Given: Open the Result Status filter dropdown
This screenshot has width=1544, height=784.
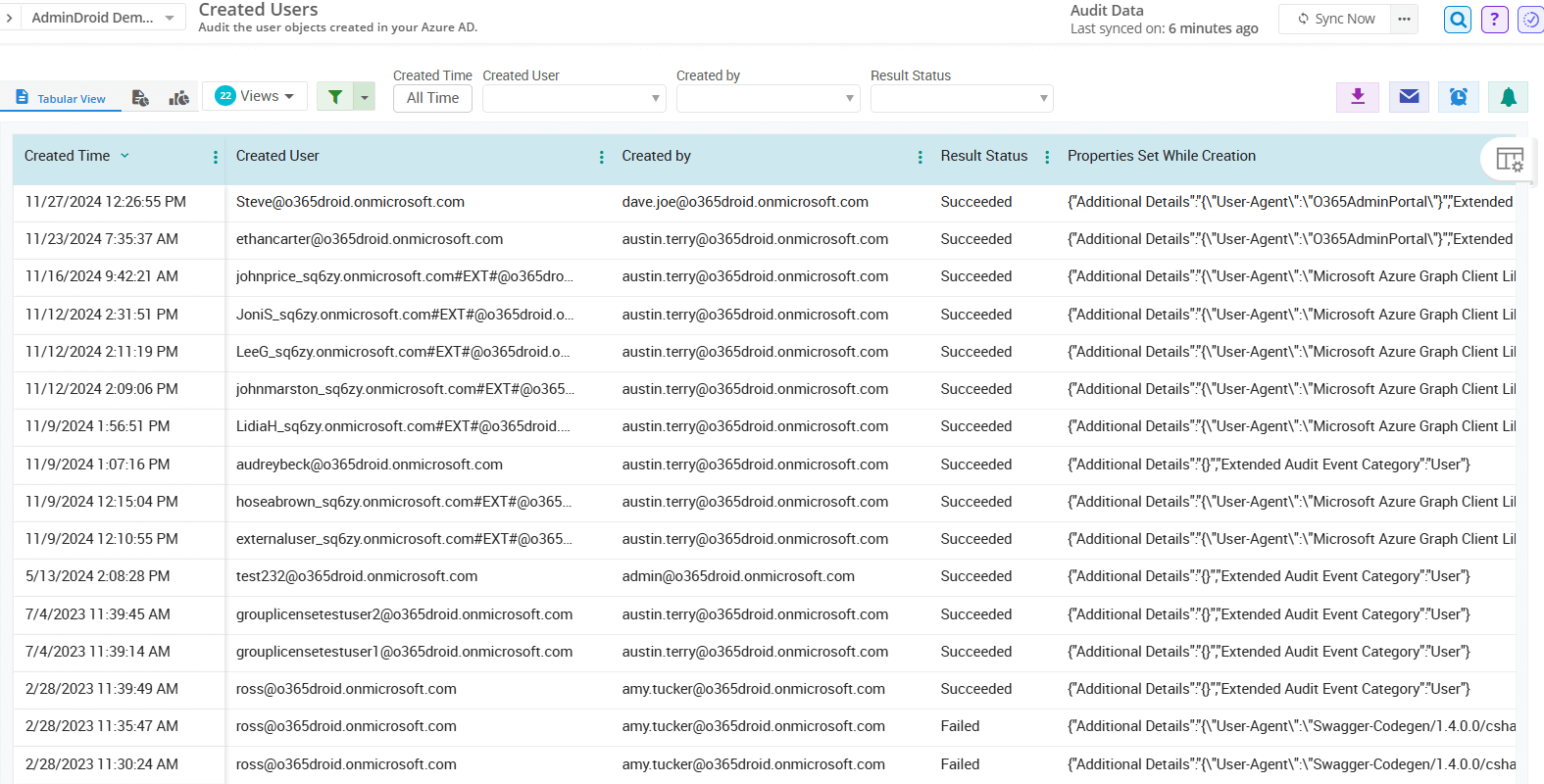Looking at the screenshot, I should (x=962, y=98).
